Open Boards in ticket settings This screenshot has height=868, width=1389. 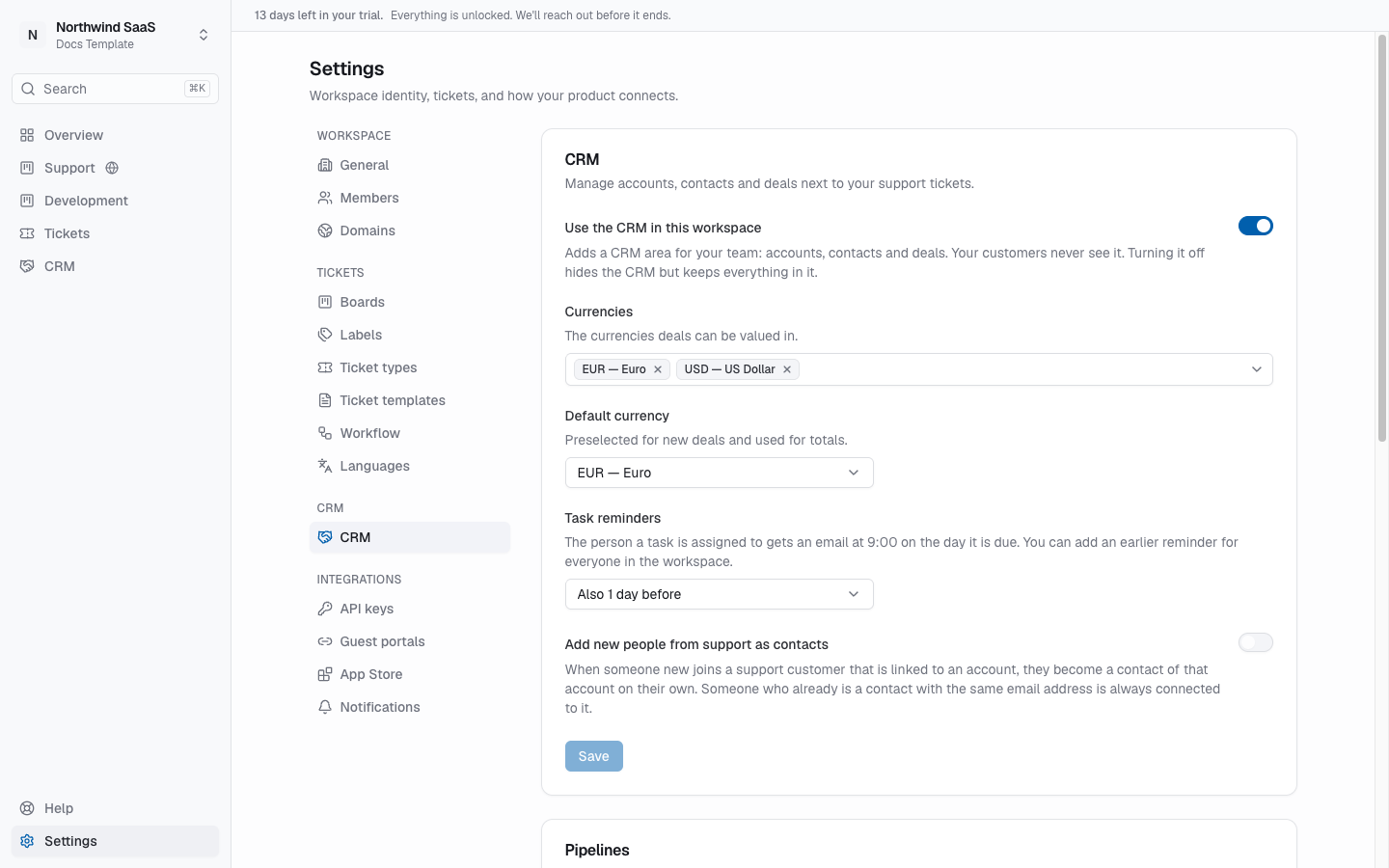(410, 302)
